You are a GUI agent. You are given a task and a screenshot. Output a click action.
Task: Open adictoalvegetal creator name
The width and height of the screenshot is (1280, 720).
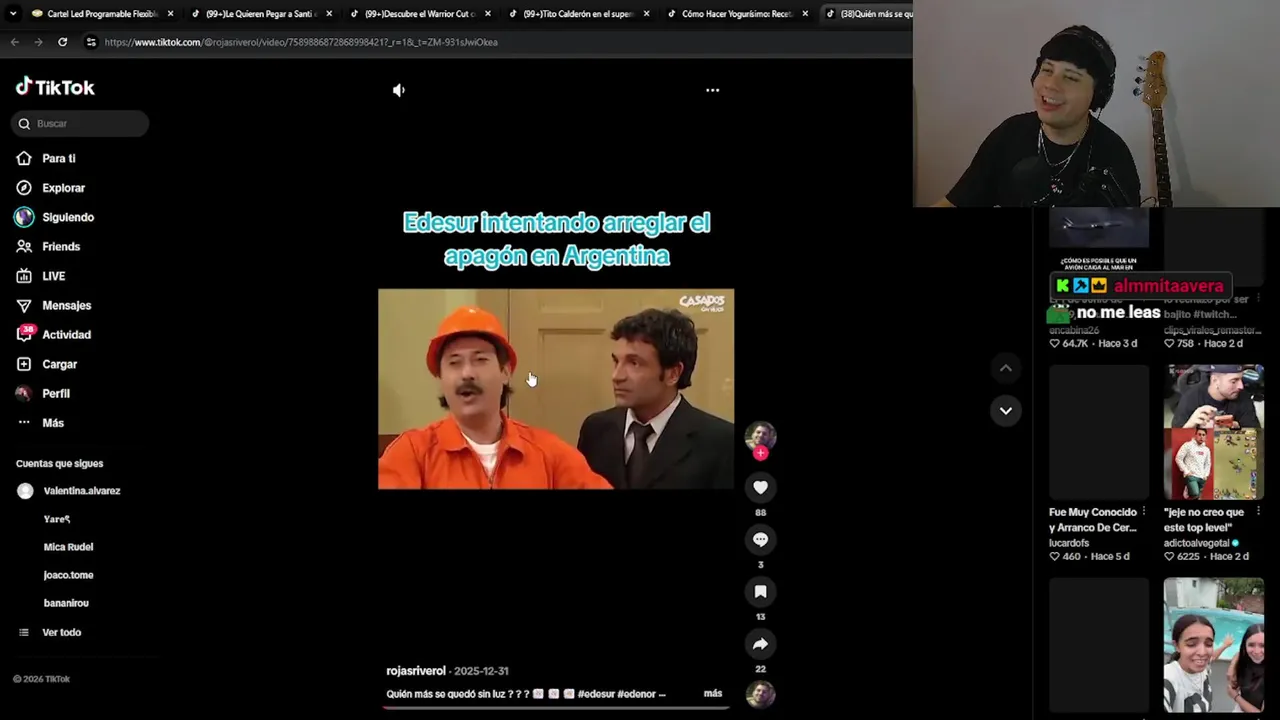click(x=1197, y=543)
